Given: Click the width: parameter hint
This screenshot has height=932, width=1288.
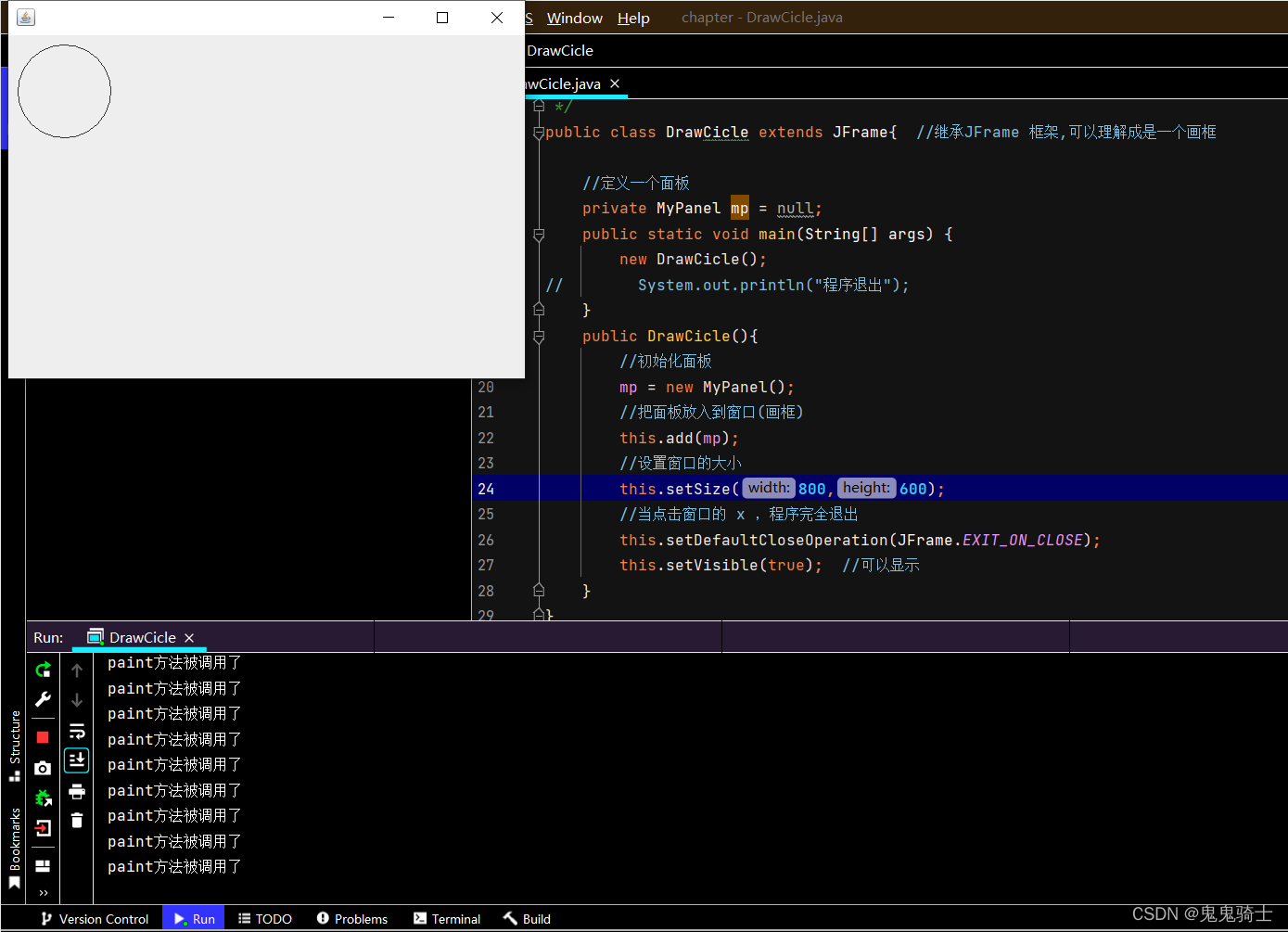Looking at the screenshot, I should tap(769, 488).
